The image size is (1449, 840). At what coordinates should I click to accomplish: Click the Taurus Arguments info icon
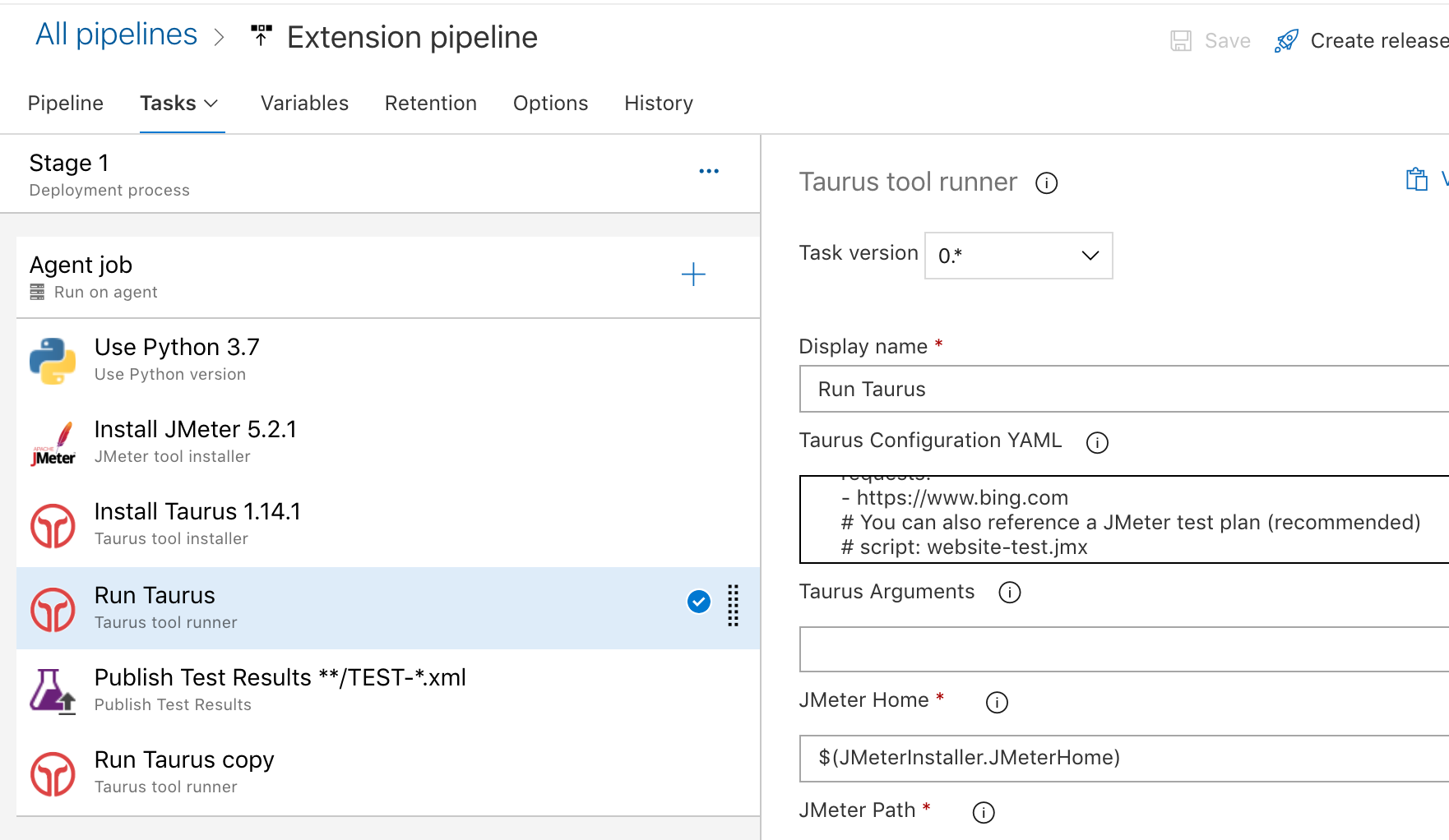tap(1009, 593)
